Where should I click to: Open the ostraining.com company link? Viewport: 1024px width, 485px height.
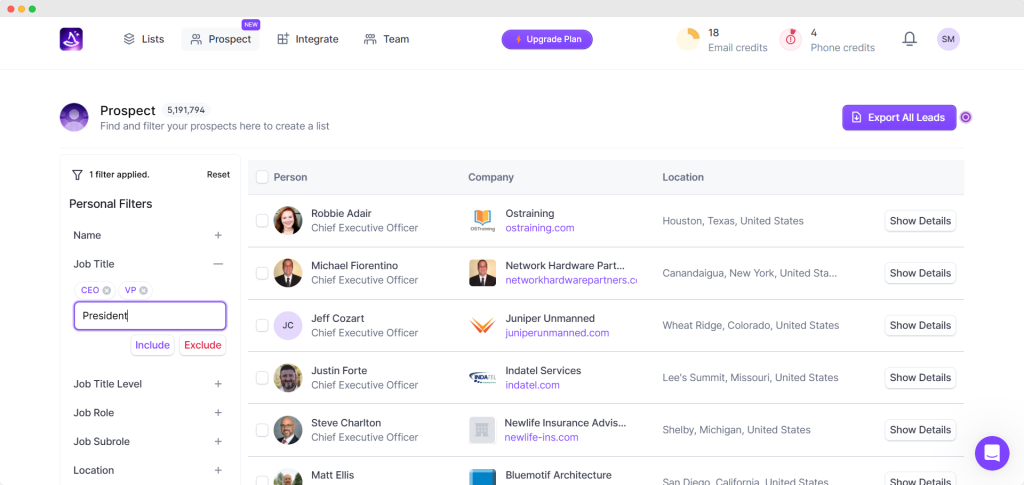pyautogui.click(x=539, y=228)
